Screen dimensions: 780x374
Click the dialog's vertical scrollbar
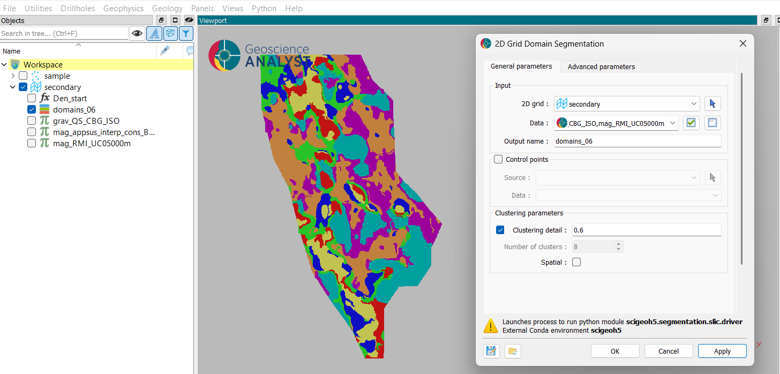click(x=742, y=169)
